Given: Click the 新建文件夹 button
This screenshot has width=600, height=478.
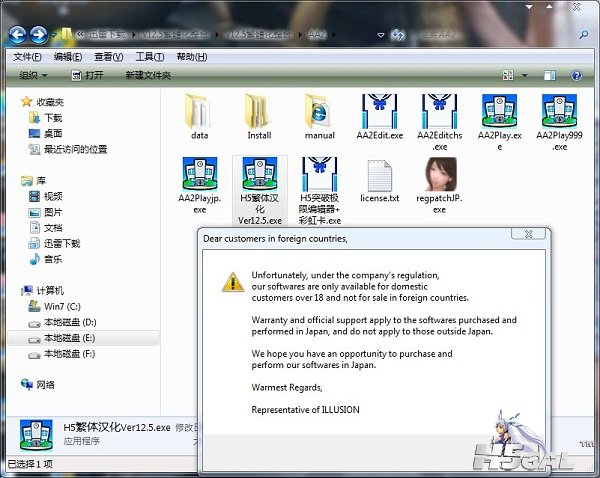Looking at the screenshot, I should point(148,75).
